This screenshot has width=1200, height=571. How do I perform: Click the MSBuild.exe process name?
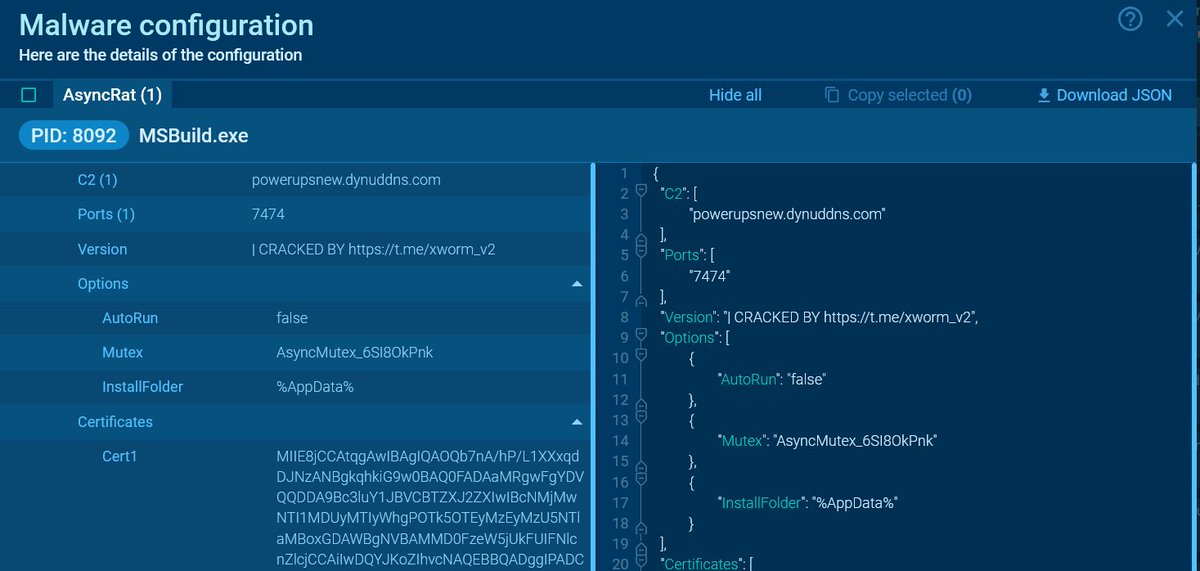193,135
